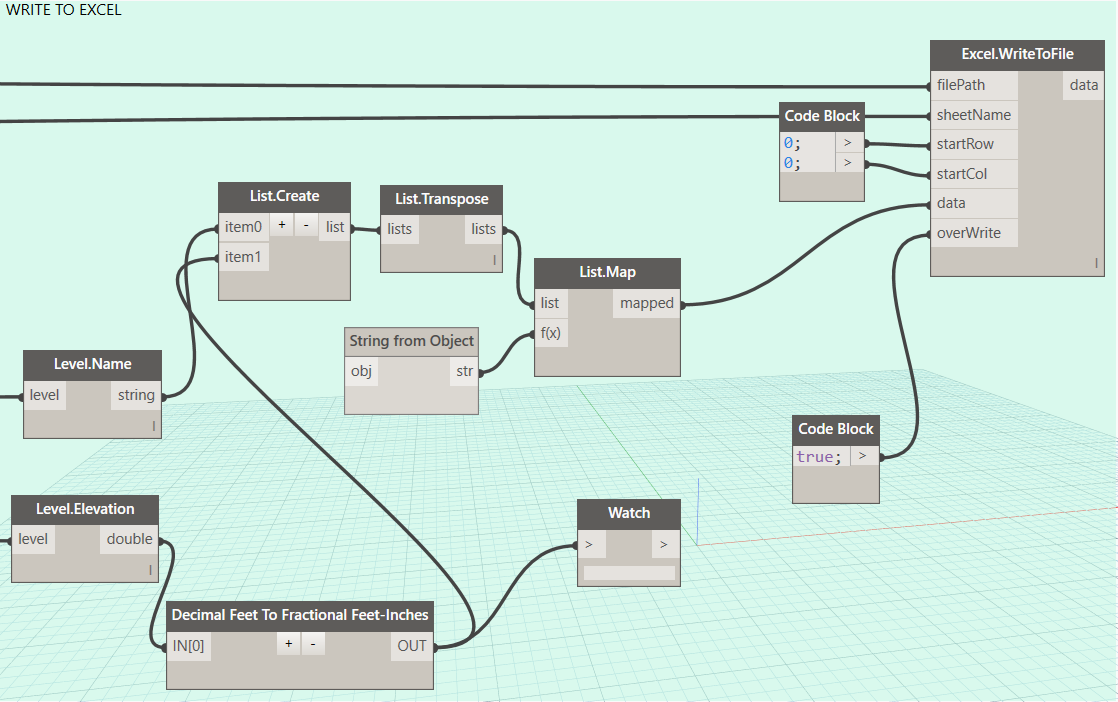Click the output port beside true;
This screenshot has height=702, width=1118.
[863, 456]
